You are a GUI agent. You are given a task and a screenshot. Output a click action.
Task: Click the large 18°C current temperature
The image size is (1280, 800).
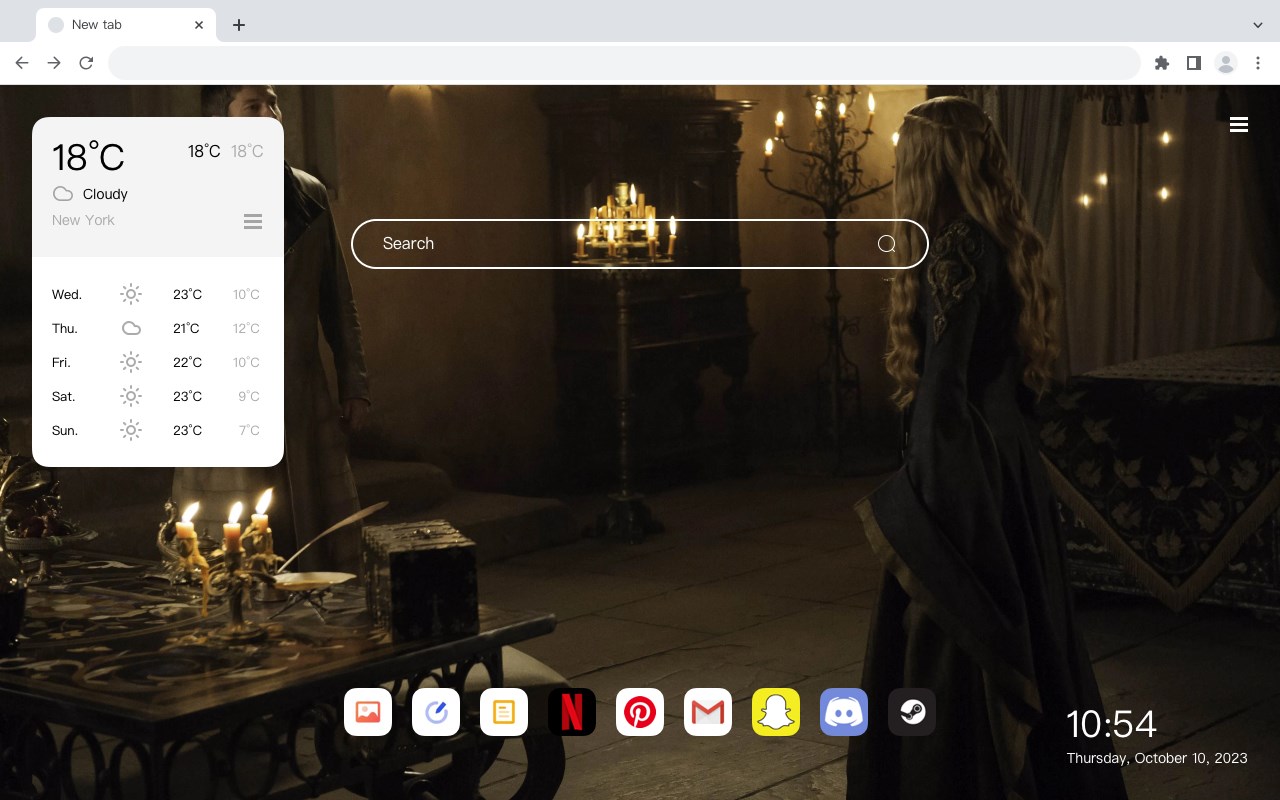tap(88, 157)
